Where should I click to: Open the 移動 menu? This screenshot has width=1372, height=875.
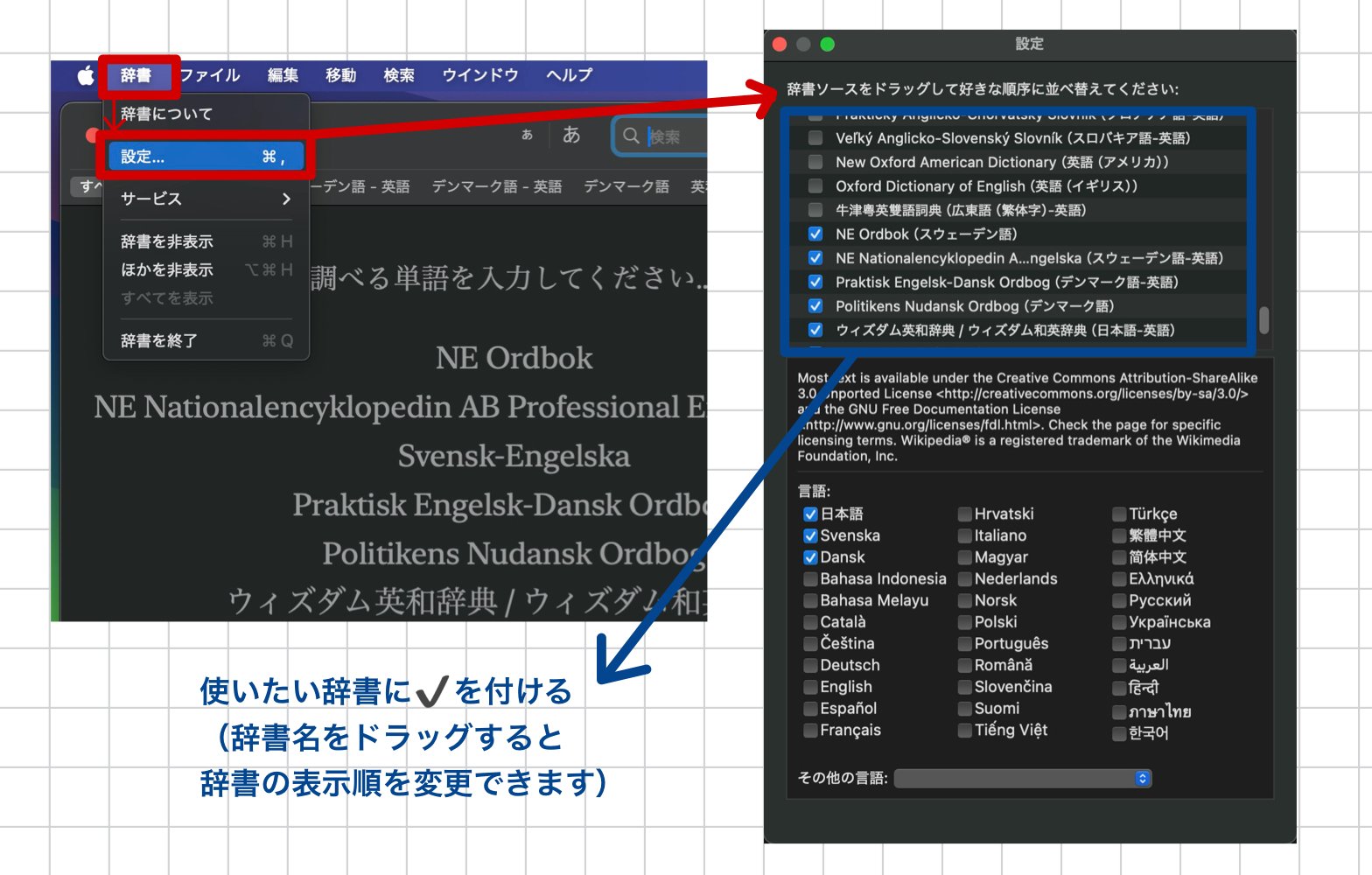click(x=340, y=75)
